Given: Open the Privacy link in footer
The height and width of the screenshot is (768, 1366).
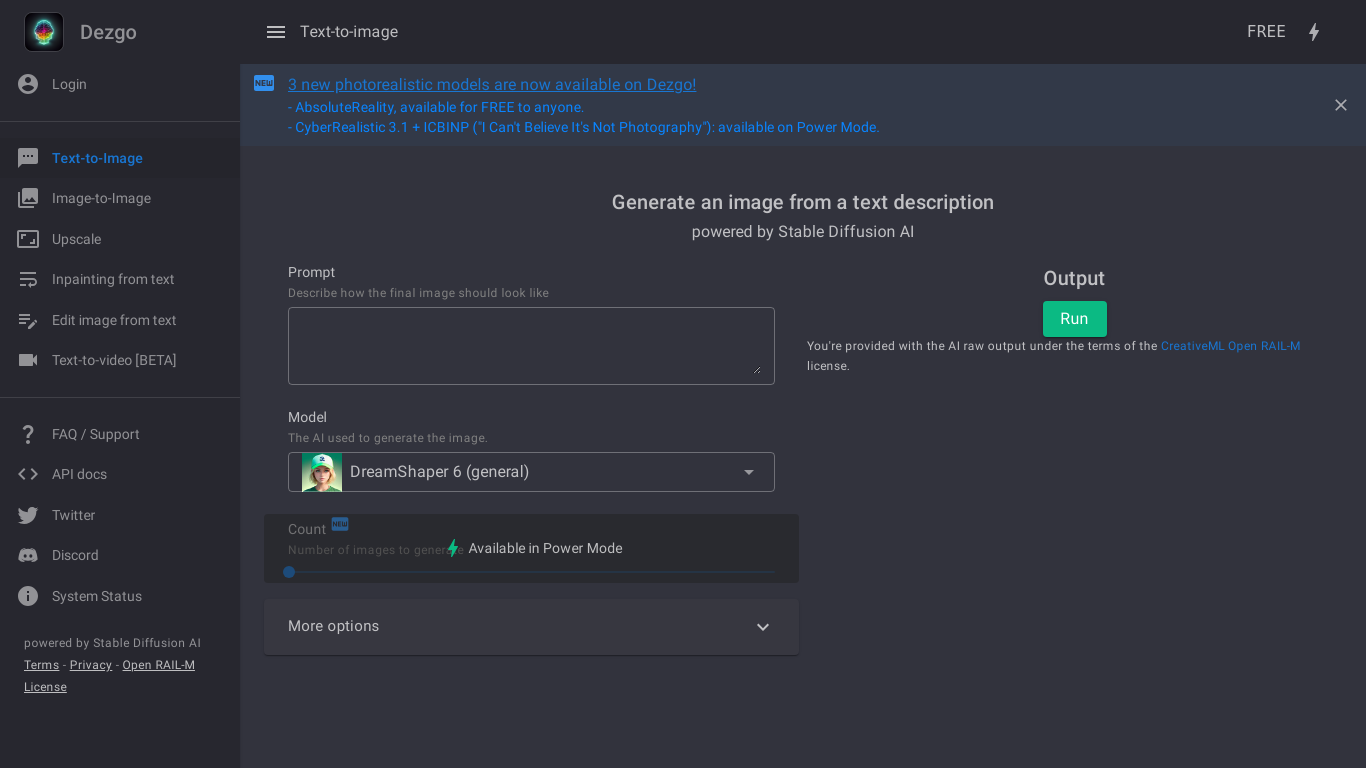Looking at the screenshot, I should 90,665.
